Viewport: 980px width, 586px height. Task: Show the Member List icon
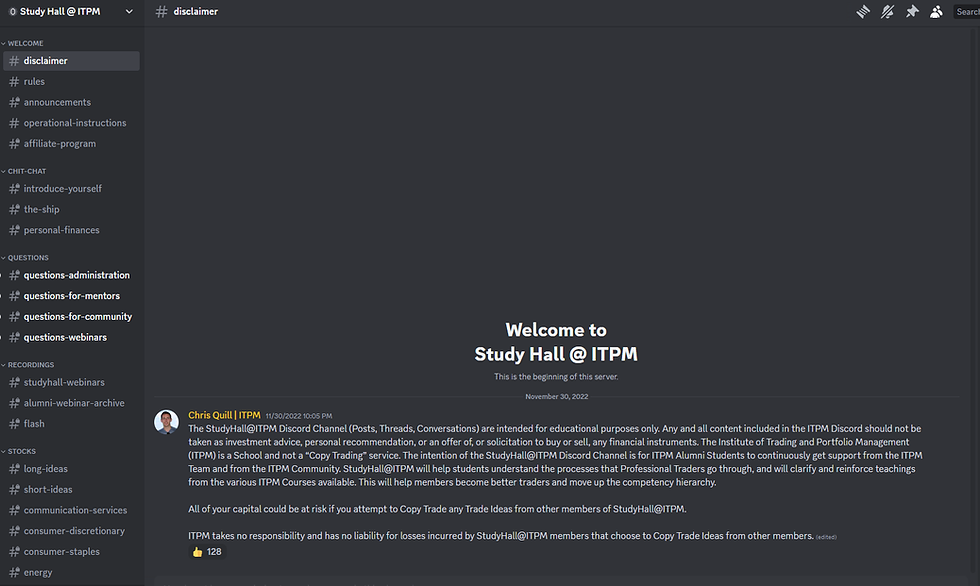coord(936,11)
